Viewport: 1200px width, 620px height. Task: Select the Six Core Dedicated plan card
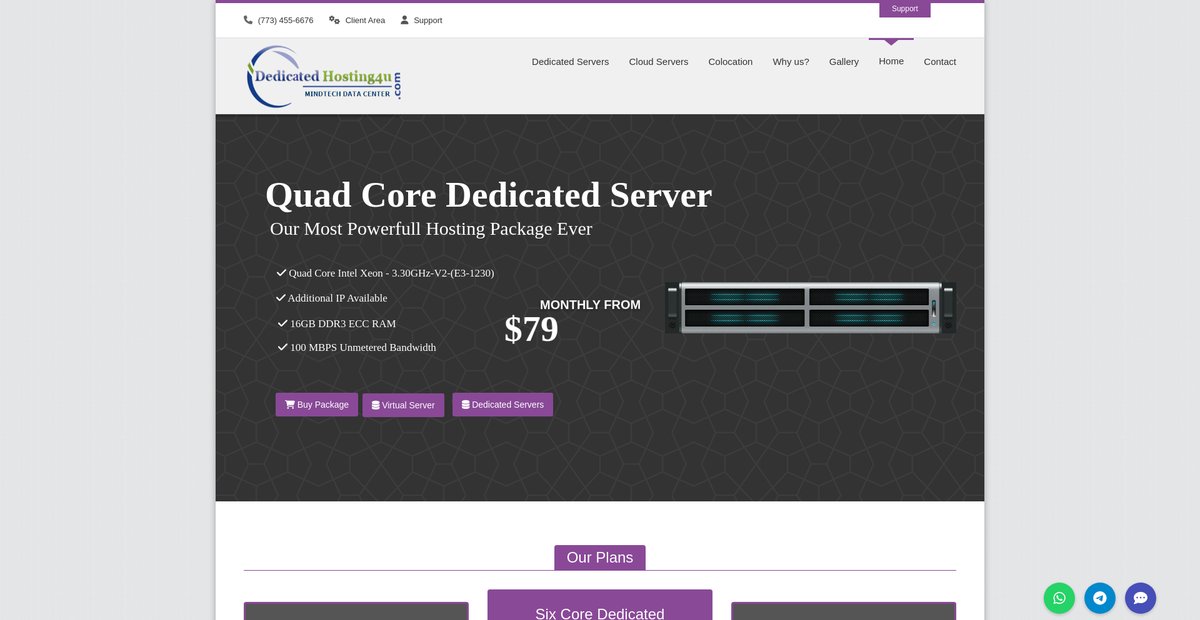(x=600, y=605)
